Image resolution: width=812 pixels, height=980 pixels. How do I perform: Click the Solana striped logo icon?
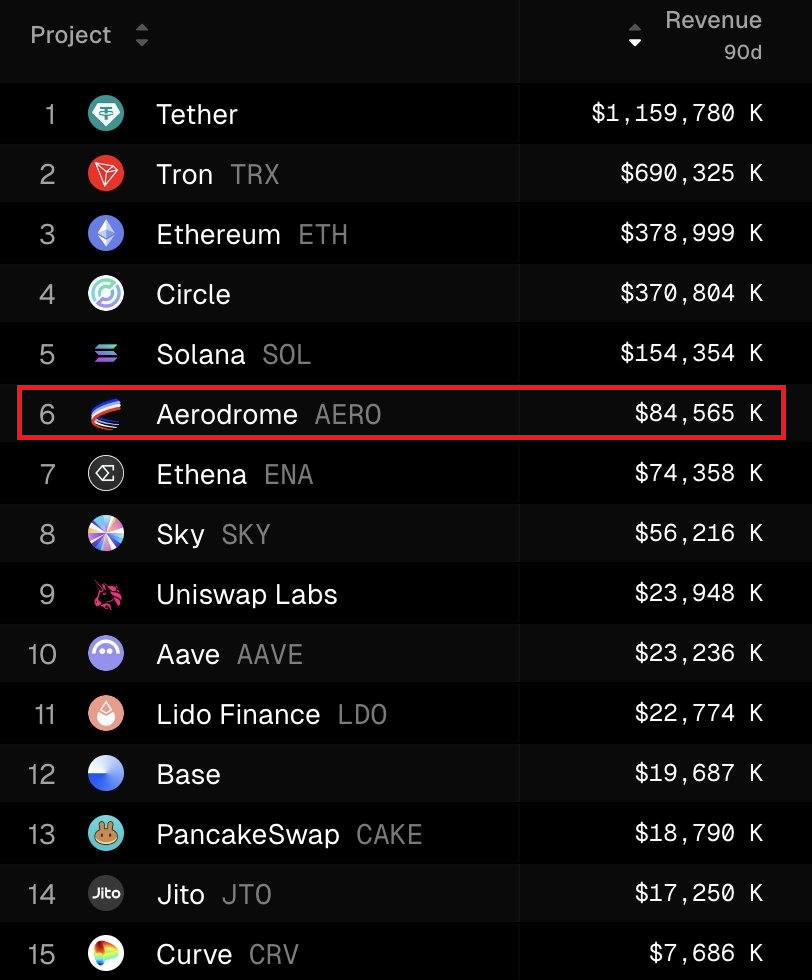point(106,354)
